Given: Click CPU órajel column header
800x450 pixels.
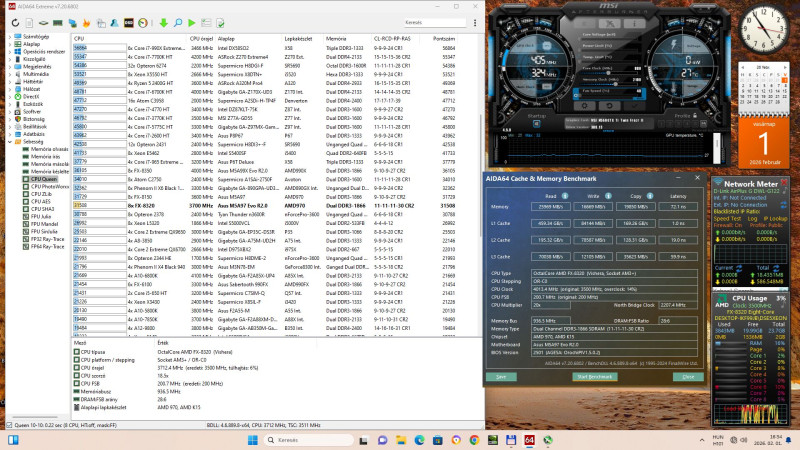Looking at the screenshot, I should click(x=201, y=39).
